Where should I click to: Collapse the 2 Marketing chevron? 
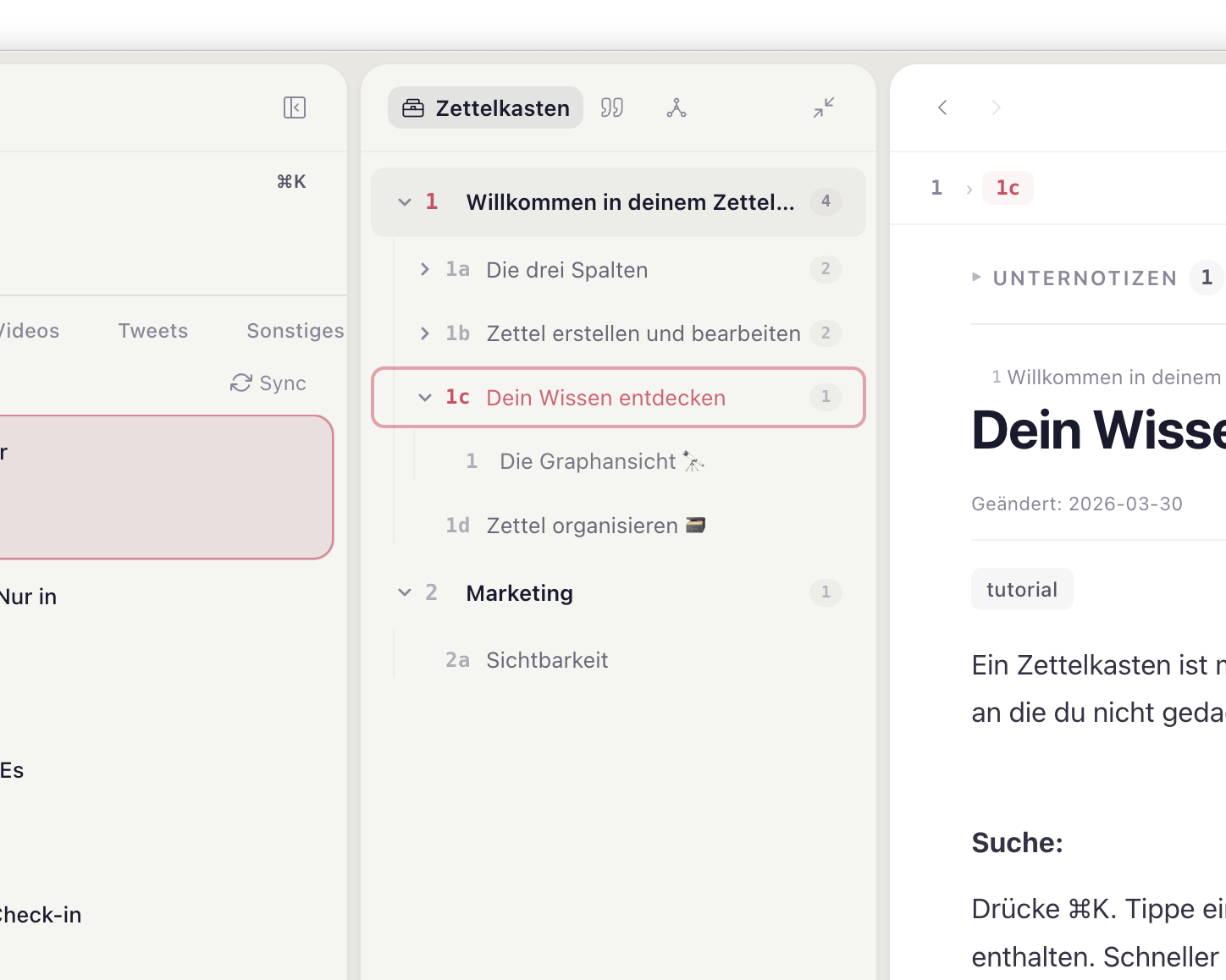click(x=405, y=592)
